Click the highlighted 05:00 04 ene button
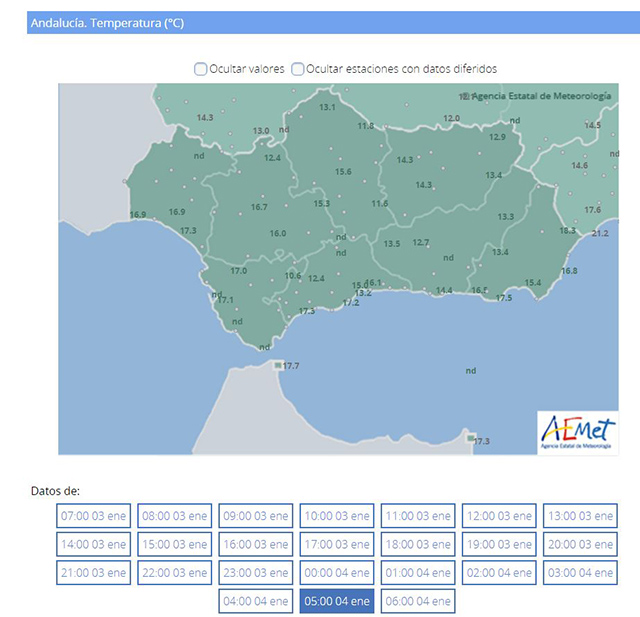The image size is (640, 617). pyautogui.click(x=337, y=601)
